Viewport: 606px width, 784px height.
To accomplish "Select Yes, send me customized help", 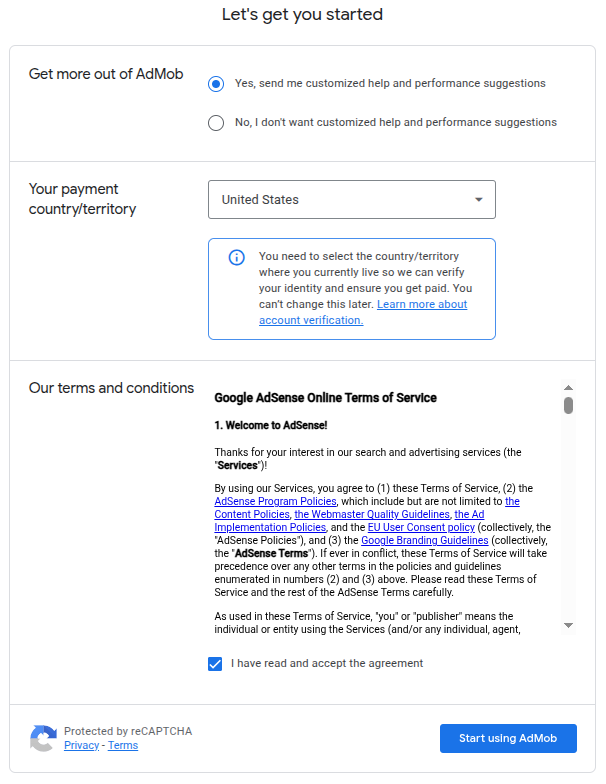I will [216, 84].
